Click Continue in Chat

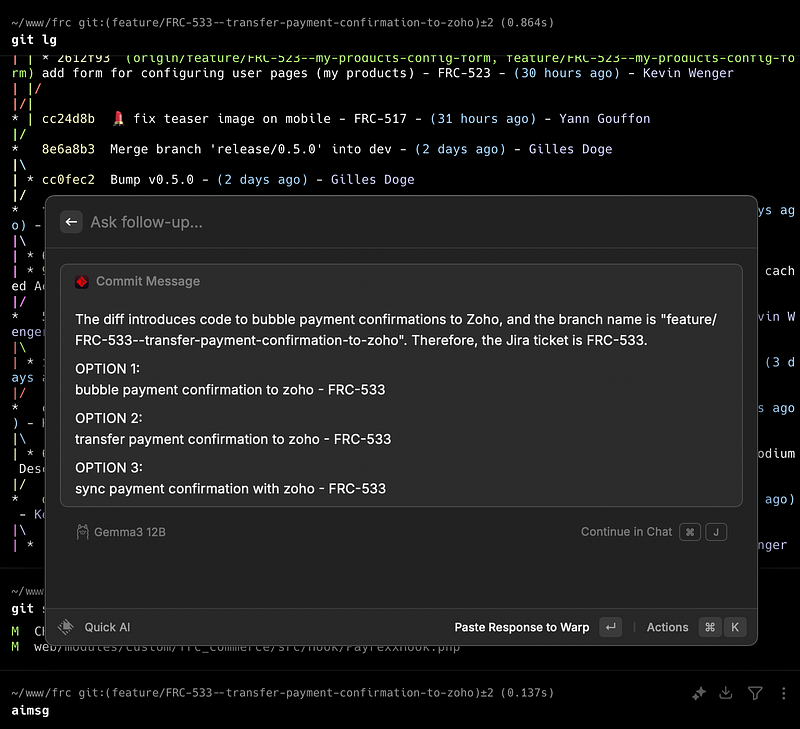point(627,532)
